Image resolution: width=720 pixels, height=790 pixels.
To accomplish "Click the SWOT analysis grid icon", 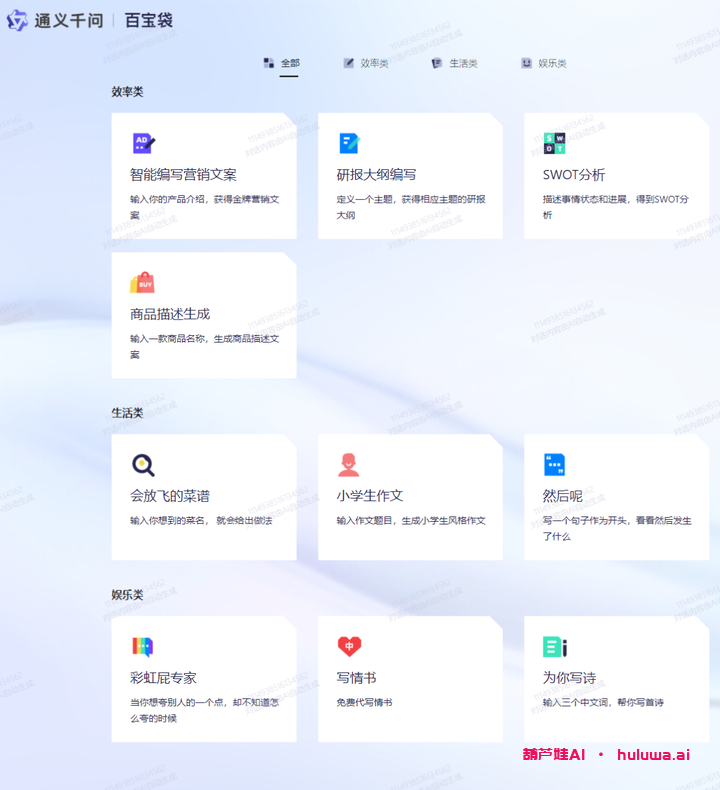I will point(554,143).
